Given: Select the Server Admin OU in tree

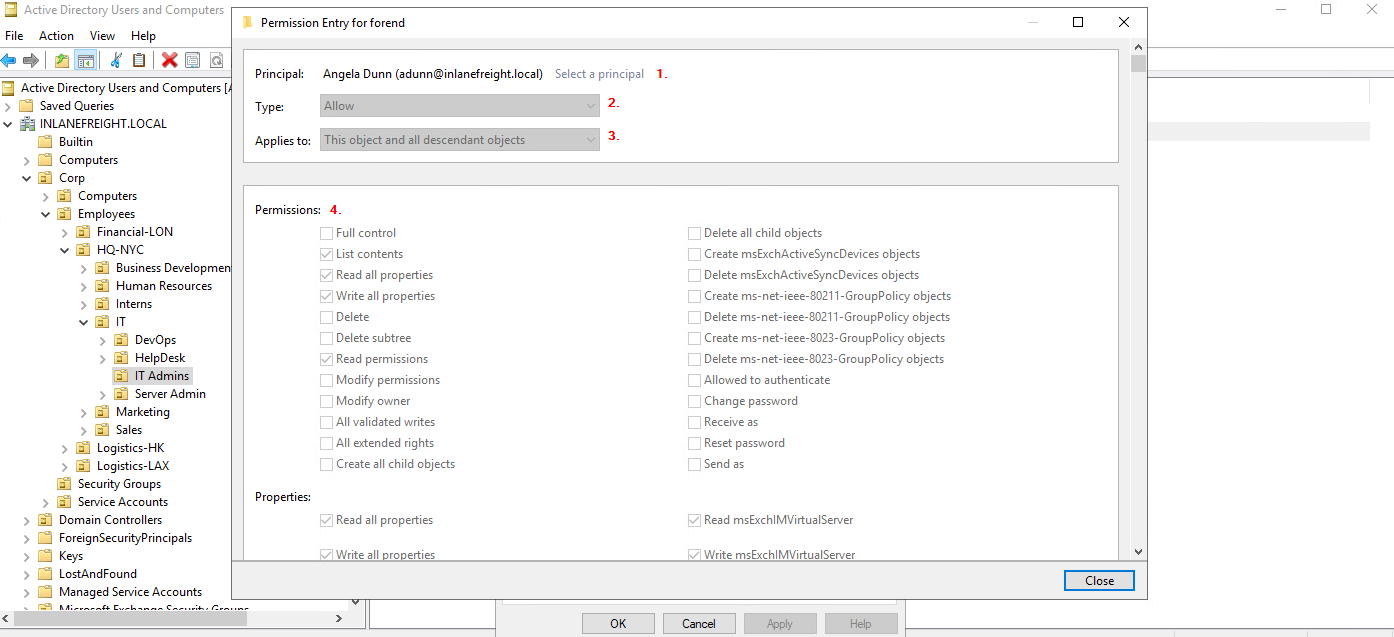Looking at the screenshot, I should (170, 394).
